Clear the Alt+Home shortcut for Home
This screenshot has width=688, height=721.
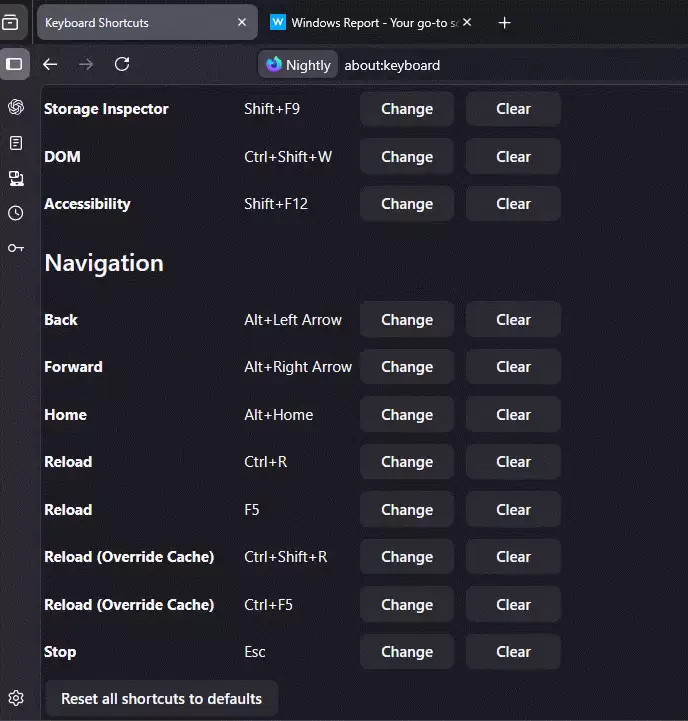(x=513, y=414)
